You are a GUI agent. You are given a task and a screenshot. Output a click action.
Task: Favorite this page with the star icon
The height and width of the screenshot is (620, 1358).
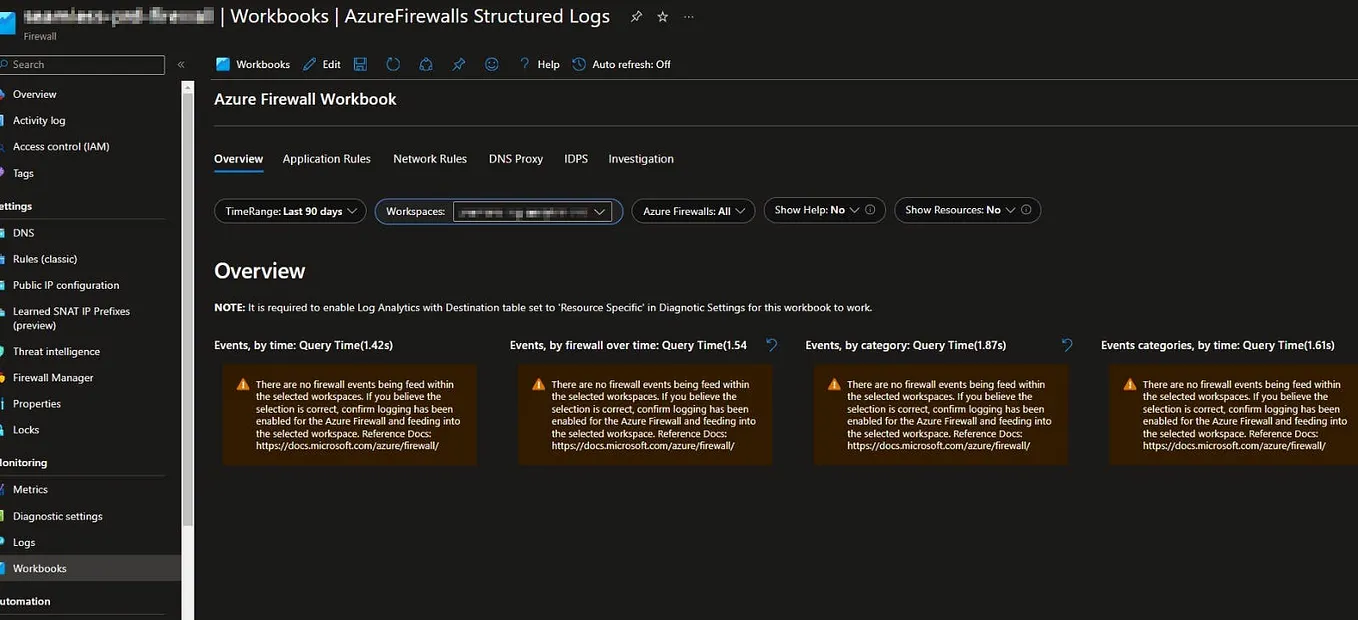coord(662,16)
